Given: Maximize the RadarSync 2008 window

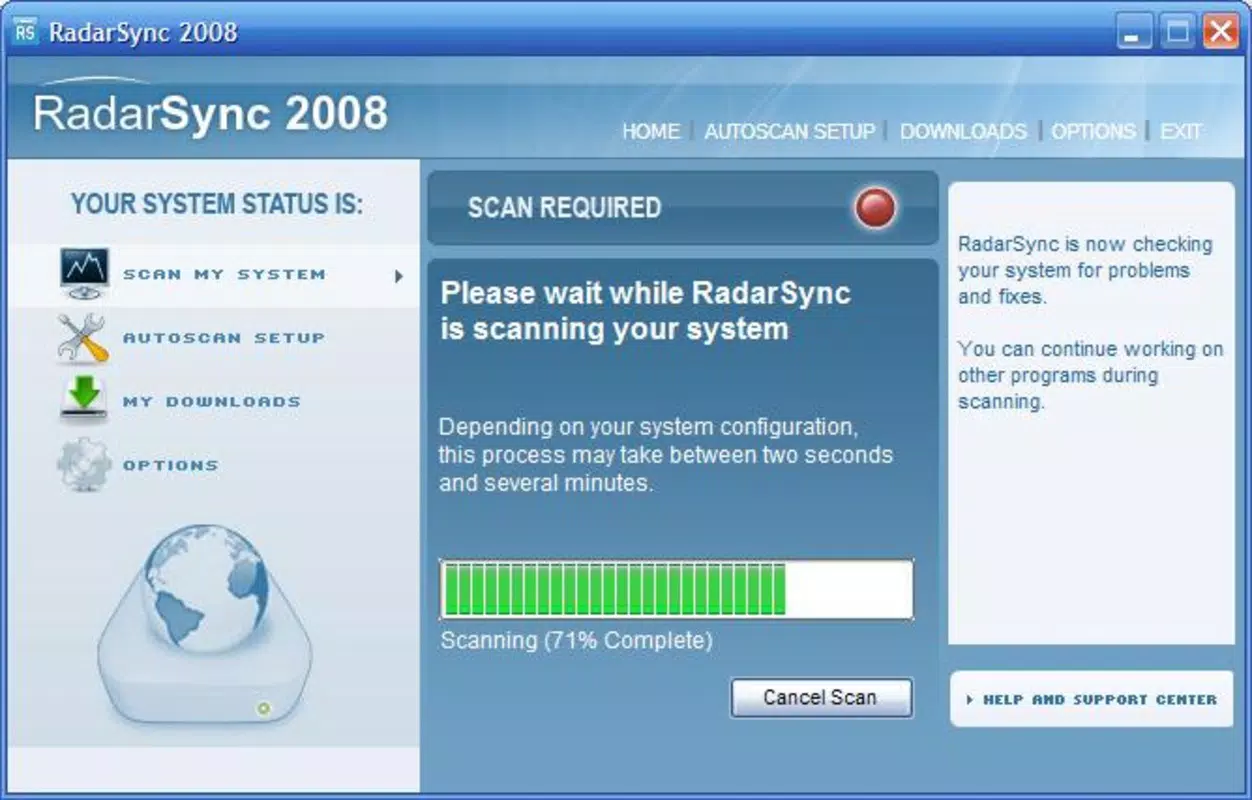Looking at the screenshot, I should click(1178, 32).
